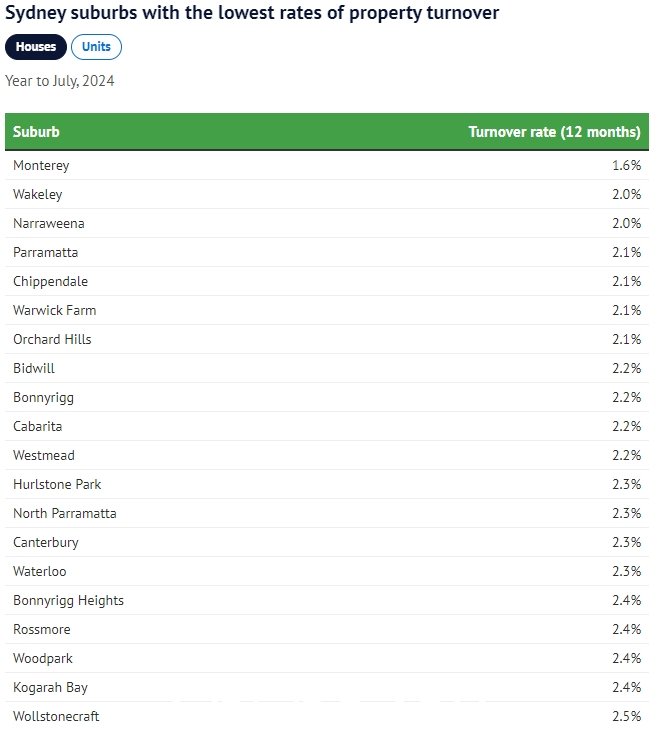Click on Chippendale in the table
The width and height of the screenshot is (657, 739).
tap(50, 281)
